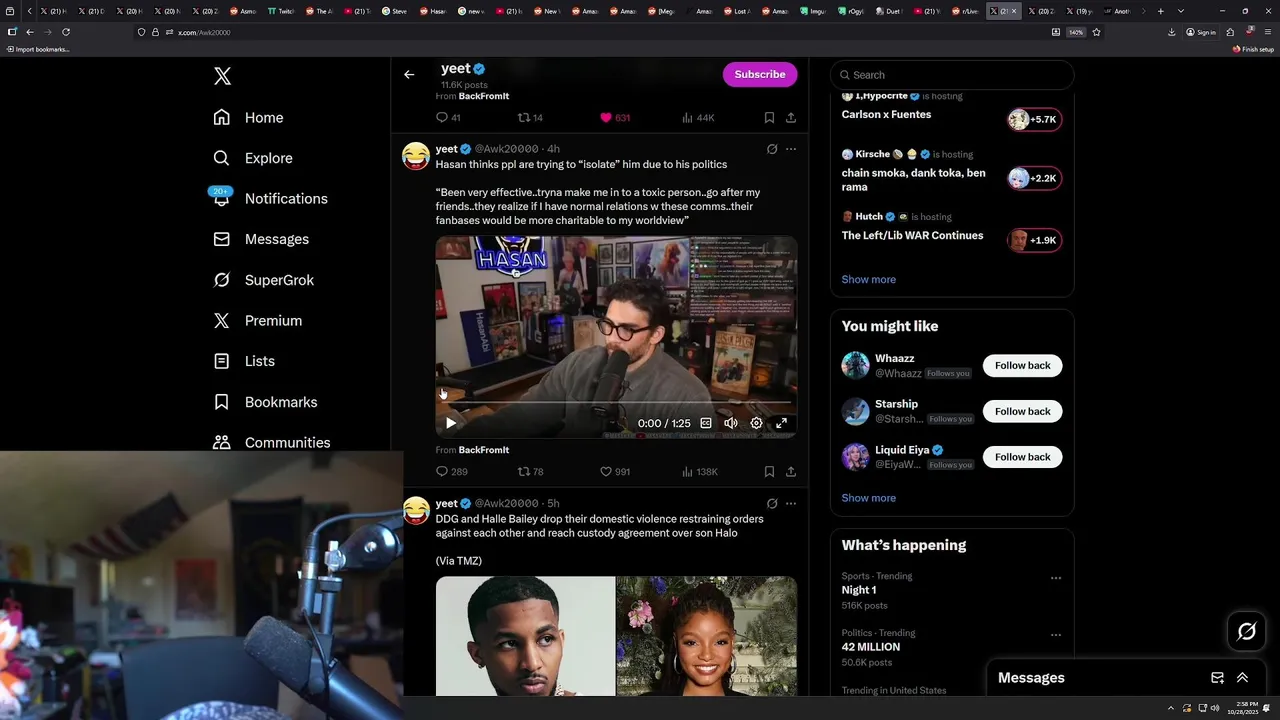The image size is (1280, 720).
Task: Show more under You might like
Action: [868, 498]
